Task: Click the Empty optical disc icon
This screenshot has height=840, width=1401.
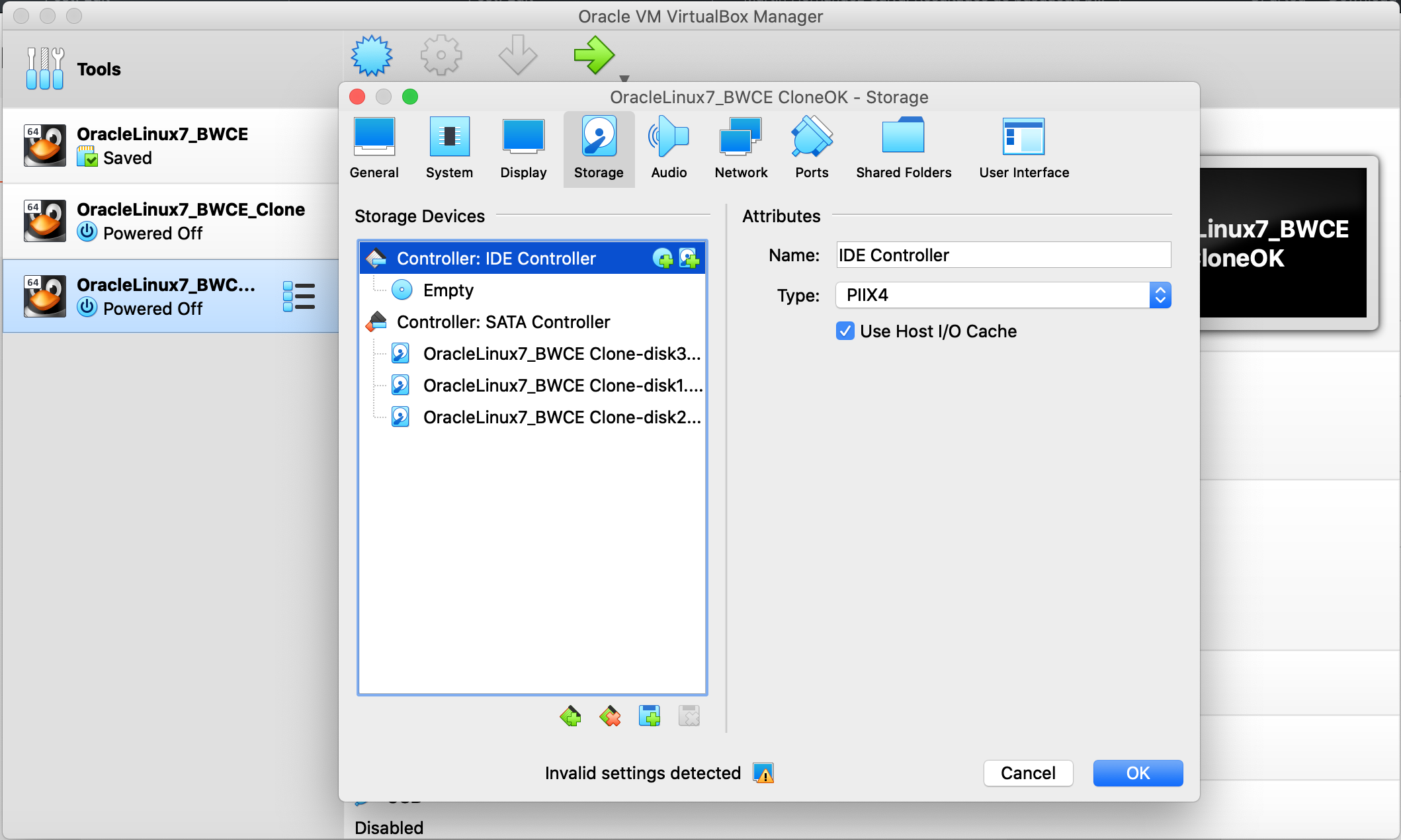Action: 402,290
